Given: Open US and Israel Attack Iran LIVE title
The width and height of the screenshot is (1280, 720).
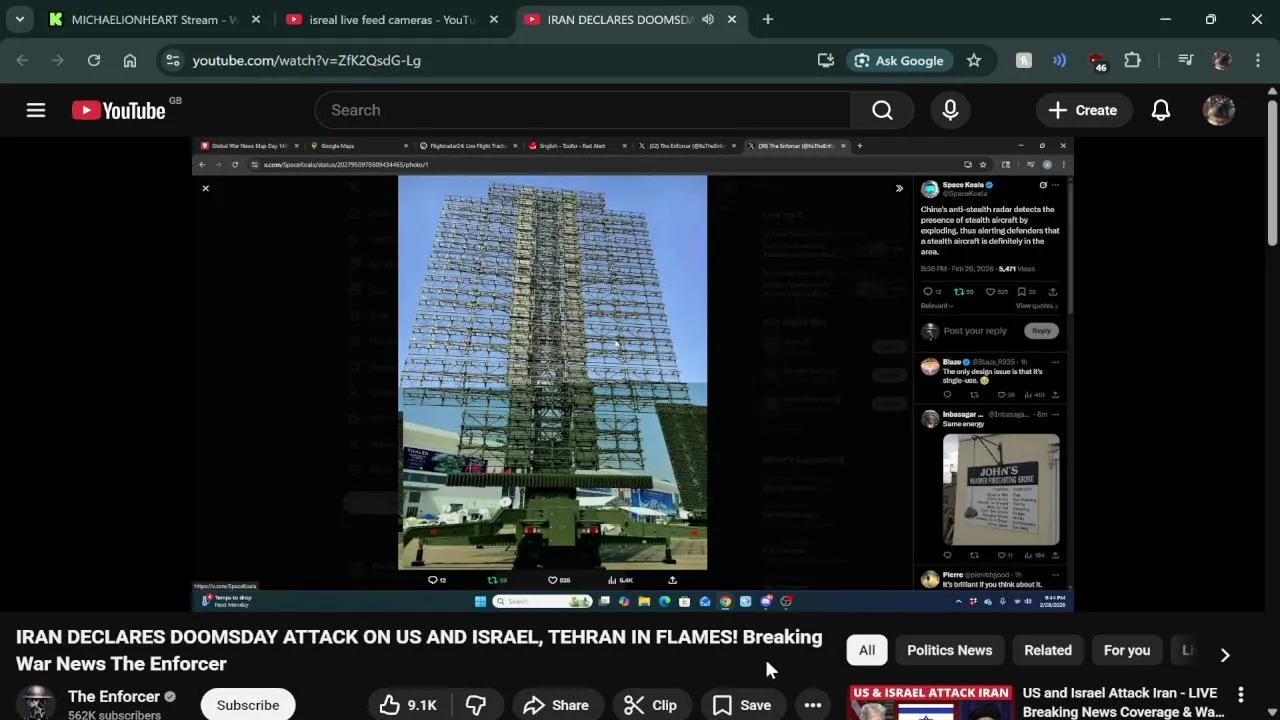Looking at the screenshot, I should tap(1123, 702).
